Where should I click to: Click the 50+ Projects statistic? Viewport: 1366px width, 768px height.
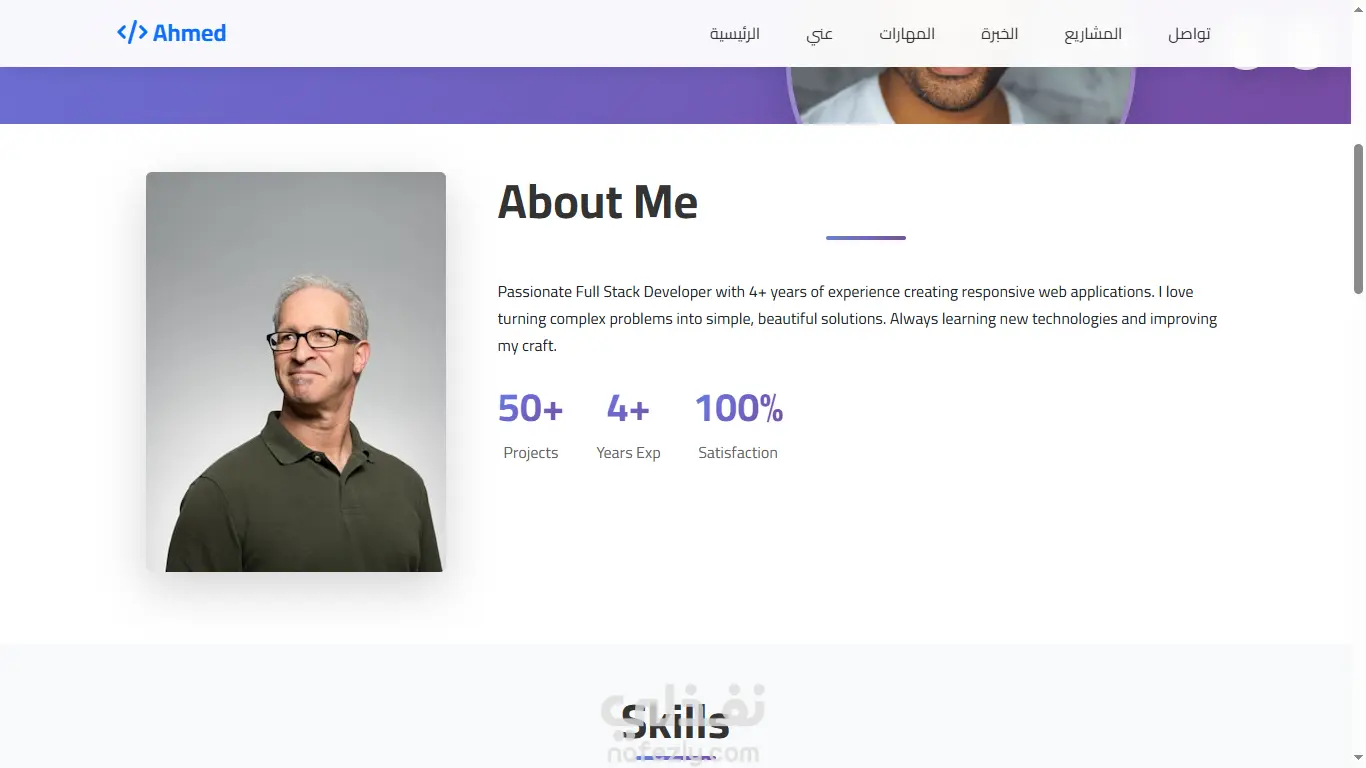tap(531, 425)
